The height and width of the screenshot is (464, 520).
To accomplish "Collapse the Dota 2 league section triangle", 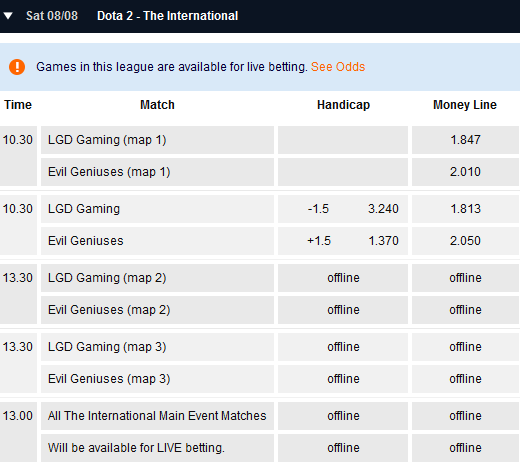I will click(x=8, y=16).
